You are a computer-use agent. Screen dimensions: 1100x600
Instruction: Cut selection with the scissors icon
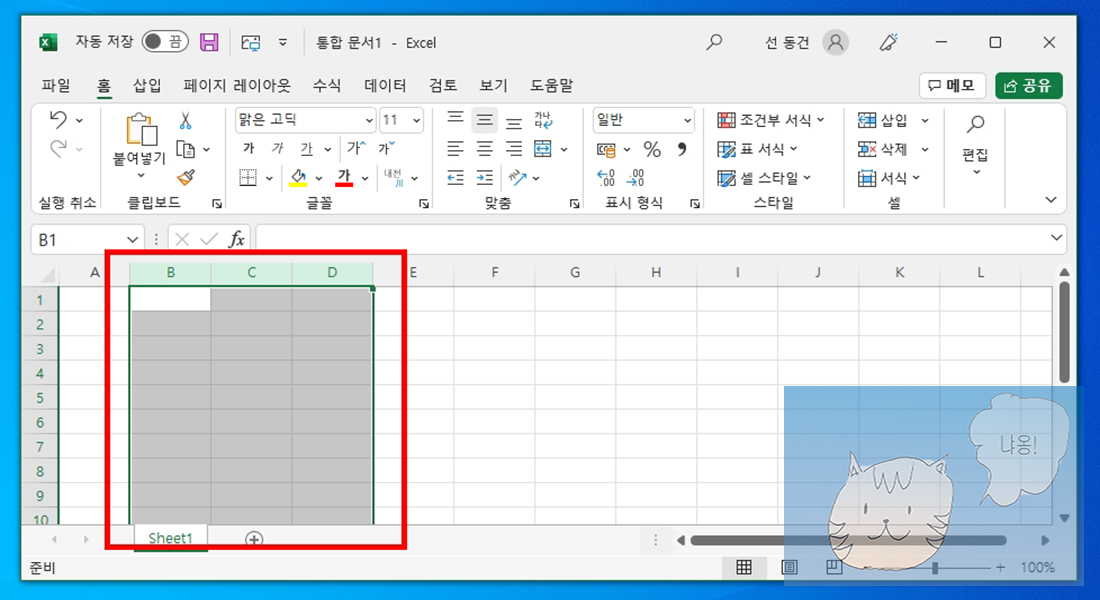pyautogui.click(x=185, y=121)
